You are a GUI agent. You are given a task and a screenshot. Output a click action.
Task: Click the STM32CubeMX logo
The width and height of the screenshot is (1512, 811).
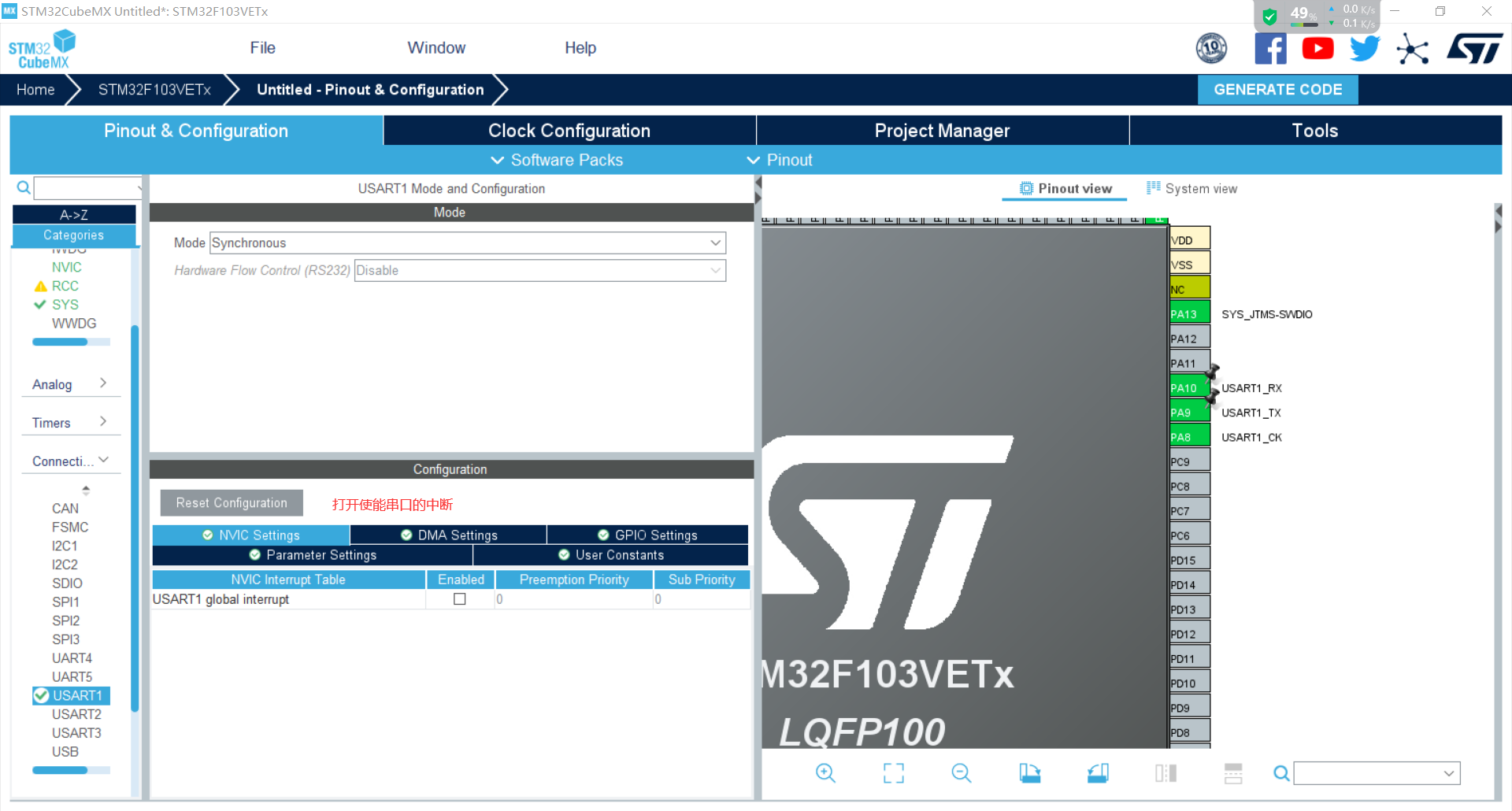tap(43, 49)
